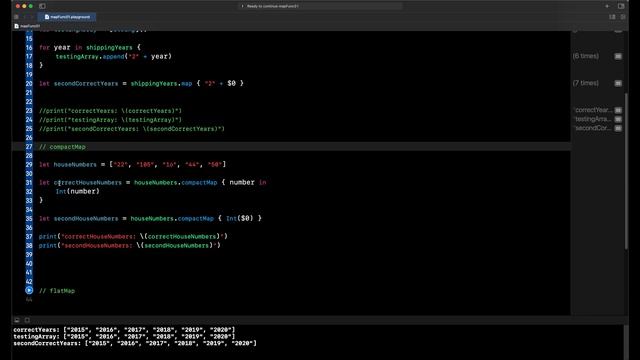Open the related items grid icon
Image resolution: width=640 pixels, height=360 pixels.
[x=16, y=17]
